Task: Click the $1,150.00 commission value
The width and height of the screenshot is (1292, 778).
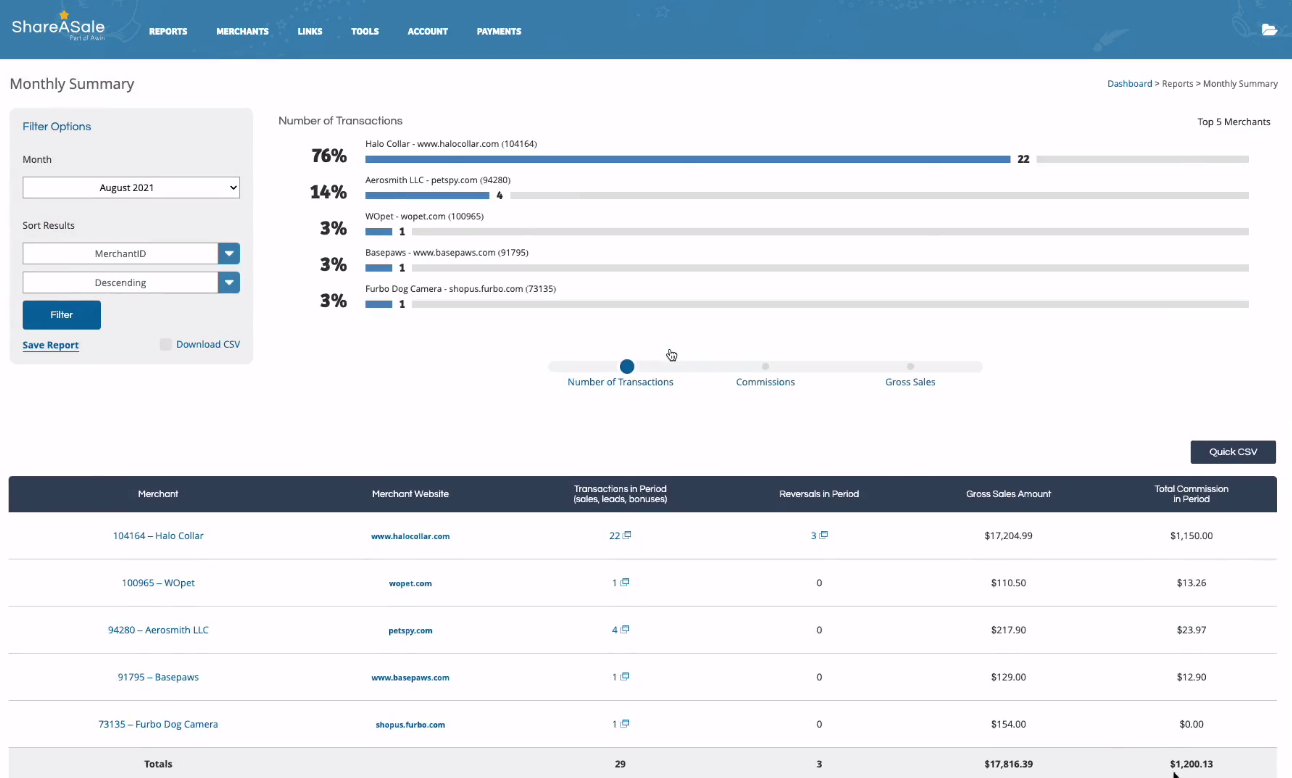Action: point(1191,536)
